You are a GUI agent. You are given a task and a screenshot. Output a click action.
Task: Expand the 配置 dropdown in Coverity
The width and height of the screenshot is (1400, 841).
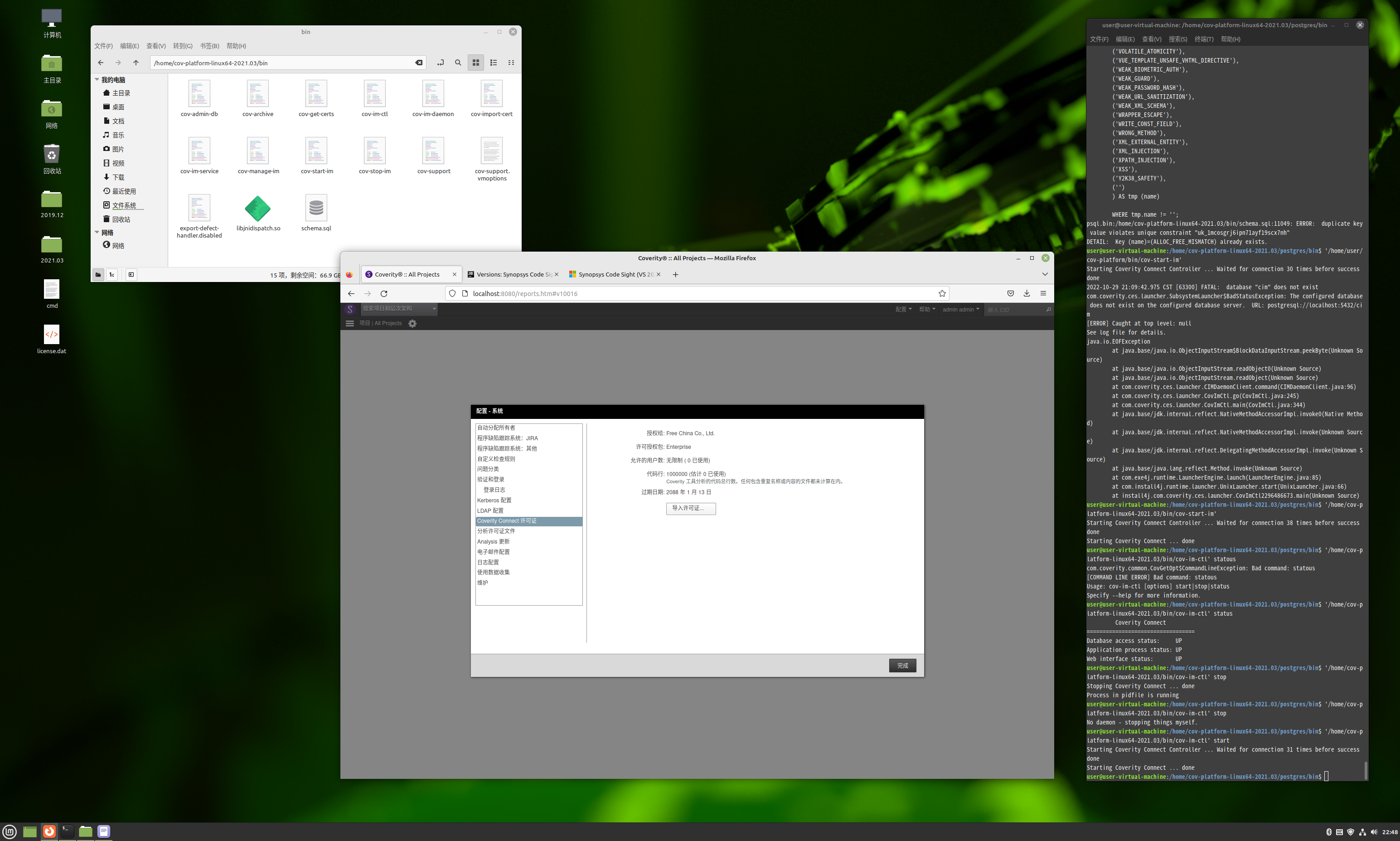click(903, 309)
